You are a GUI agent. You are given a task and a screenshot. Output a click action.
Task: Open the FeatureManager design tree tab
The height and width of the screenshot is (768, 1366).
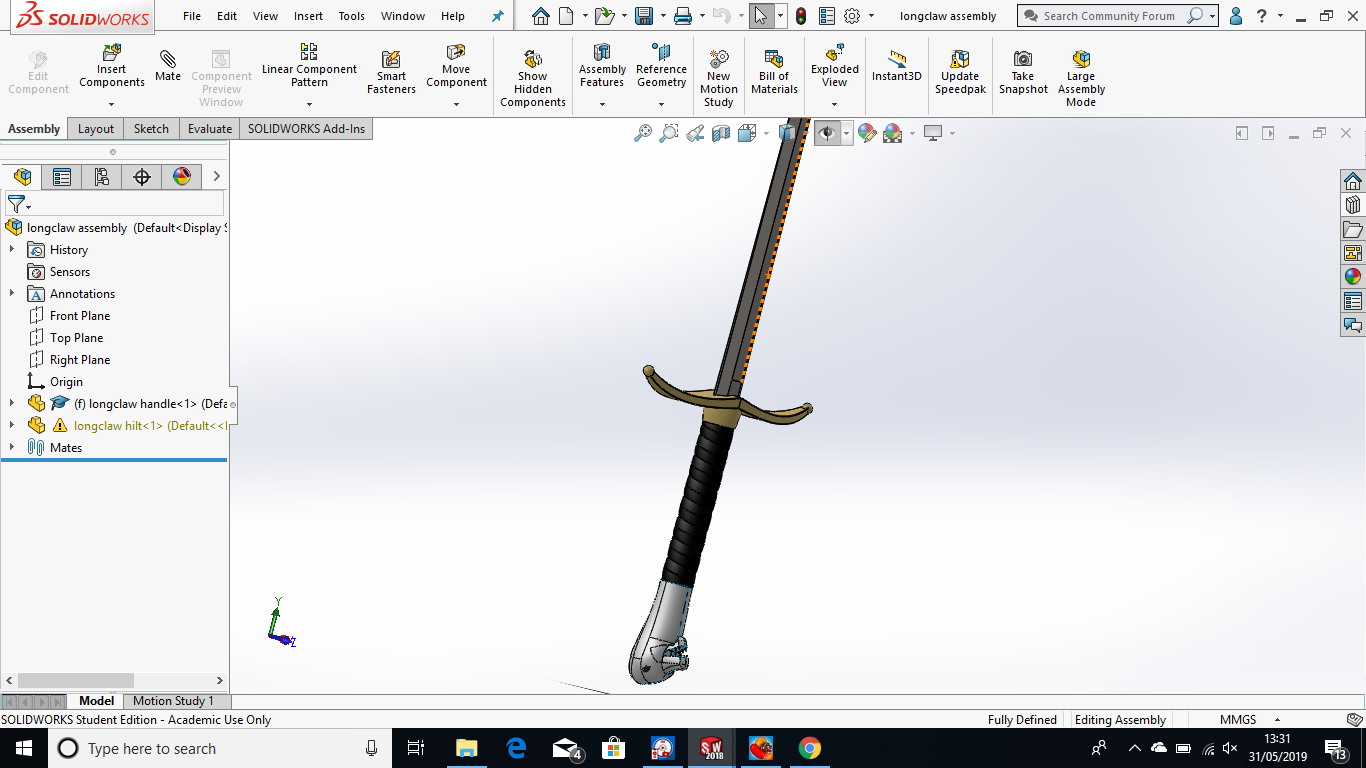click(x=22, y=177)
